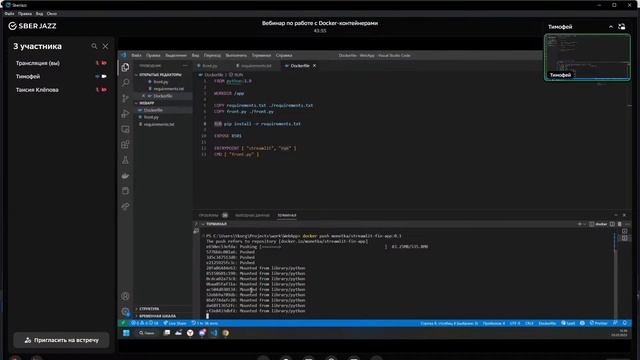Screen dimensions: 640x360
Task: Open the Source Control view
Action: coord(125,98)
